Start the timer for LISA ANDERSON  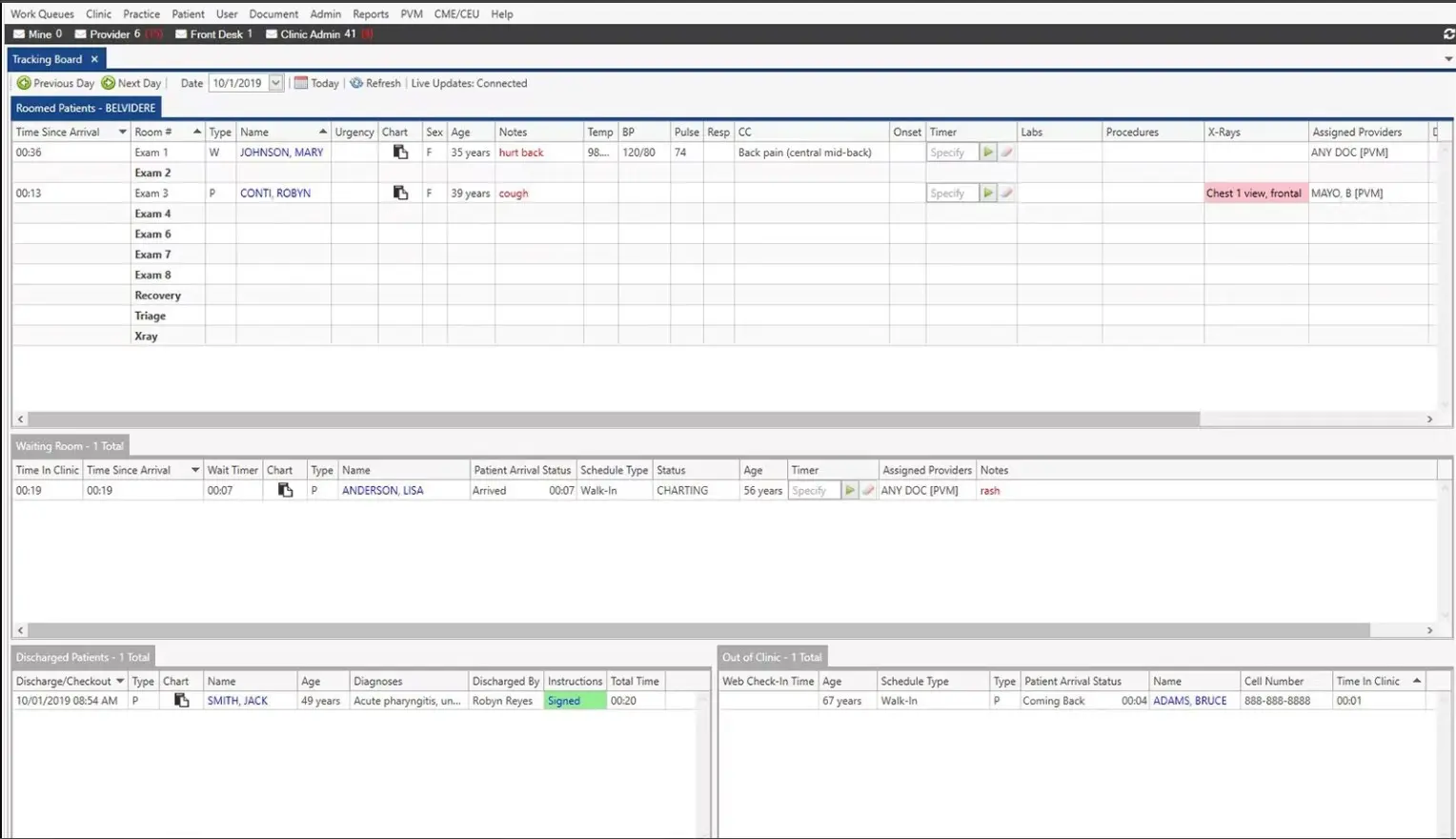(x=849, y=490)
